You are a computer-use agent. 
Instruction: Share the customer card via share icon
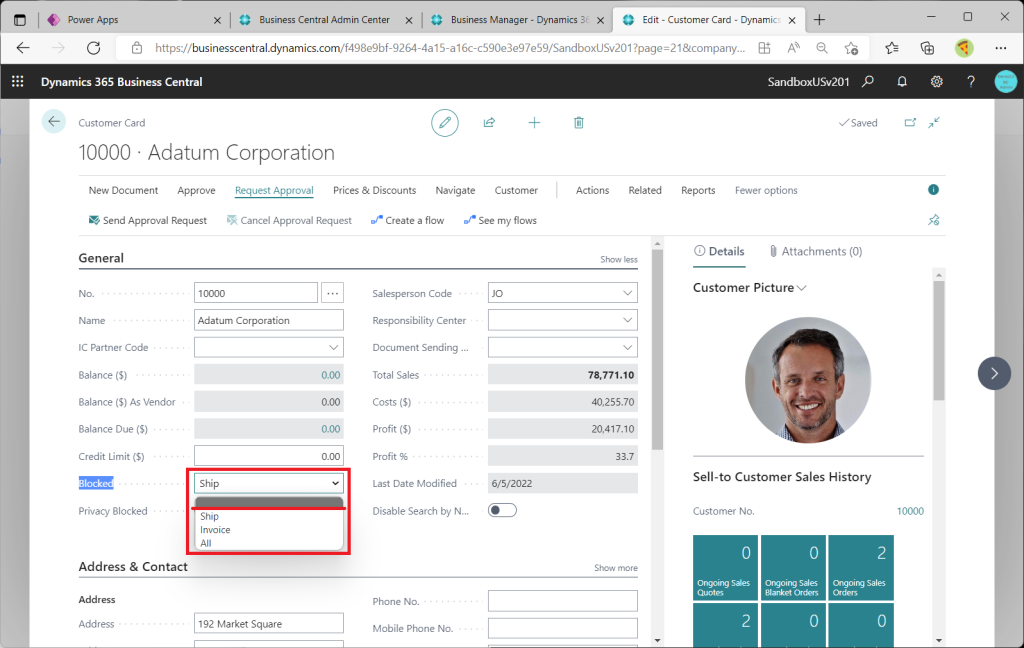pos(489,122)
